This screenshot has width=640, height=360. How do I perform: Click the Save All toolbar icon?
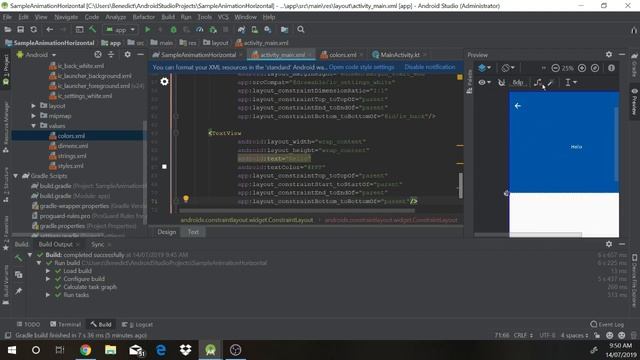(20, 29)
